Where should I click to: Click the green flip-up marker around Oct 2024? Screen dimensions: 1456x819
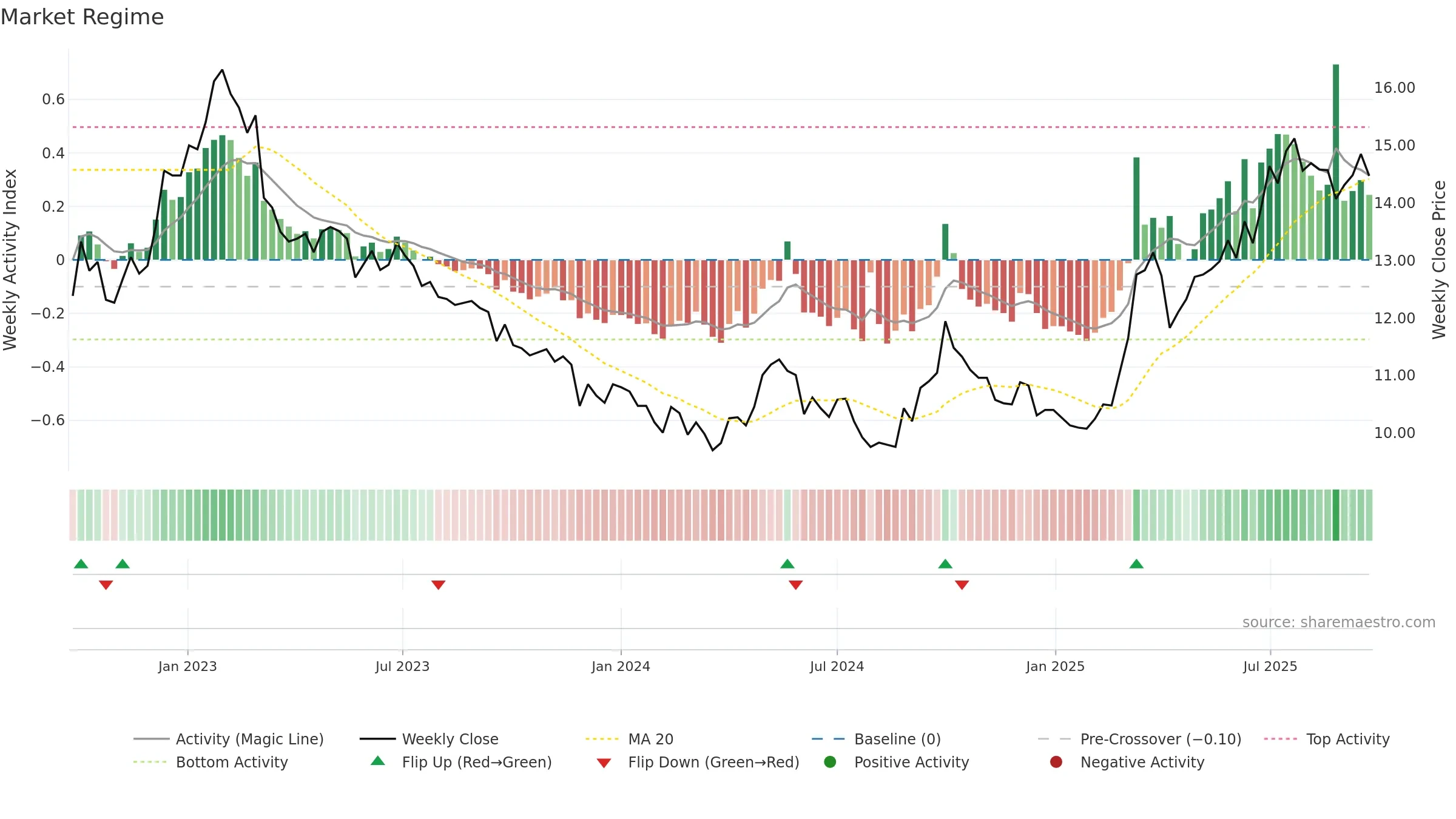(x=945, y=564)
